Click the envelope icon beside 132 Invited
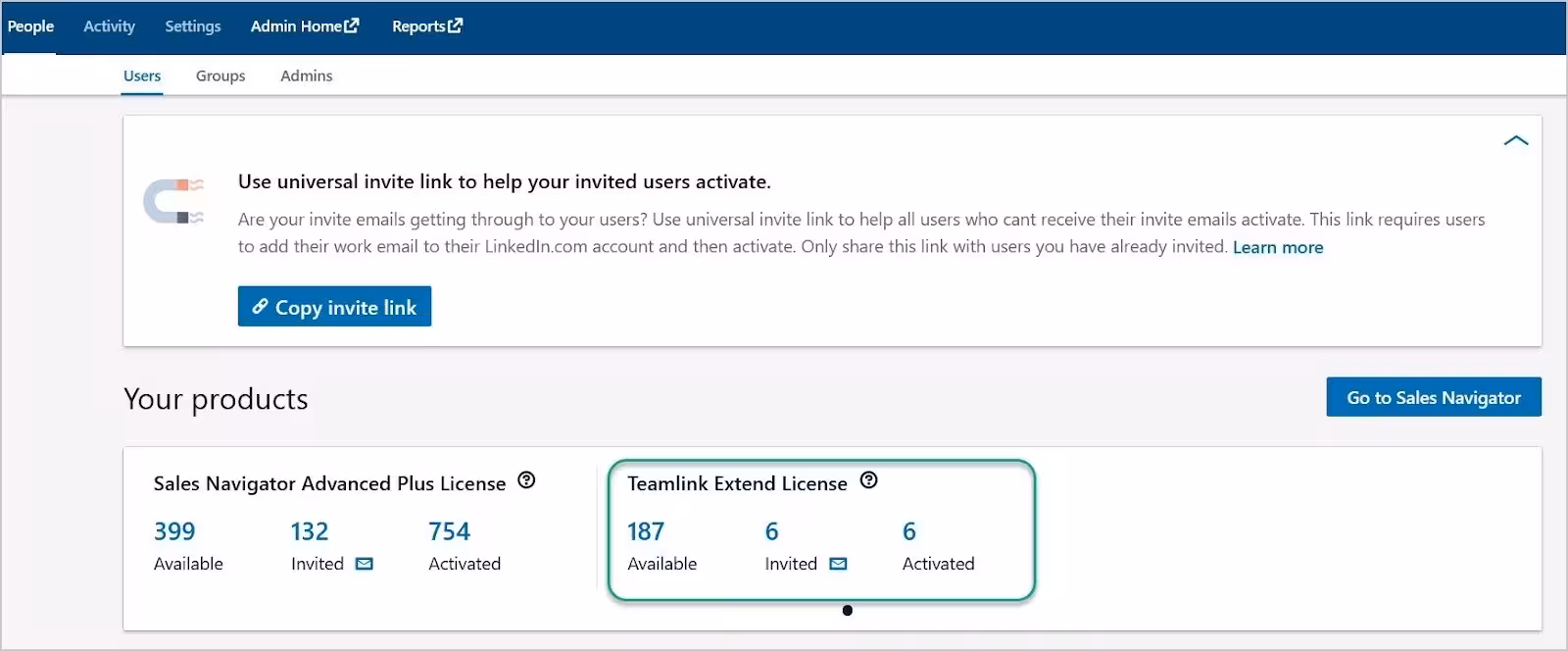Image resolution: width=1568 pixels, height=651 pixels. [x=365, y=564]
